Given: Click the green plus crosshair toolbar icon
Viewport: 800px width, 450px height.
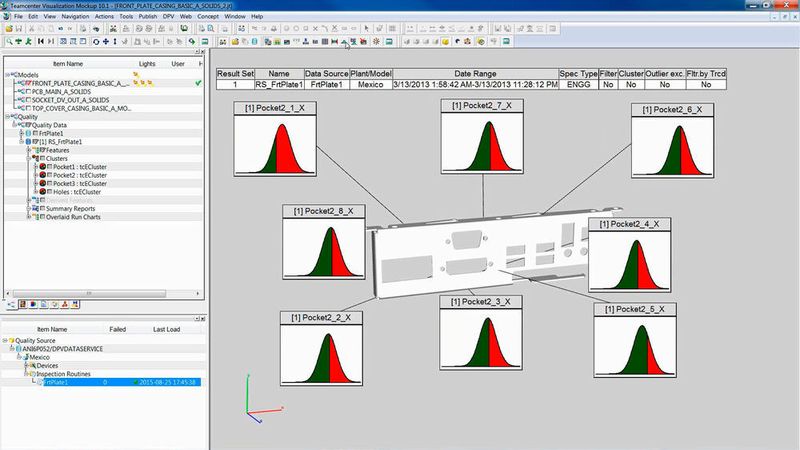Looking at the screenshot, I should click(18, 41).
